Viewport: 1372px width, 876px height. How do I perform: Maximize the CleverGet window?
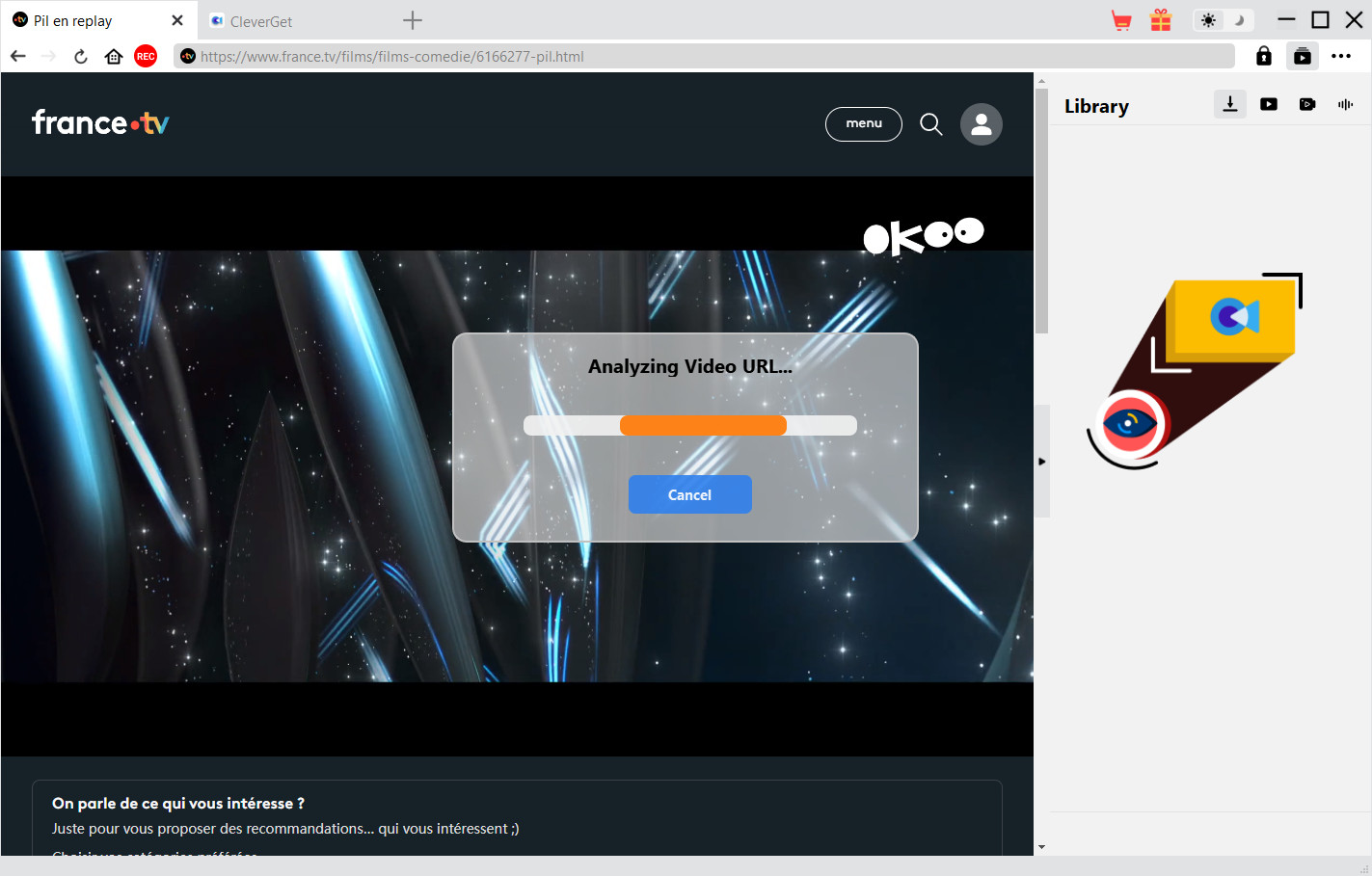pyautogui.click(x=1320, y=20)
